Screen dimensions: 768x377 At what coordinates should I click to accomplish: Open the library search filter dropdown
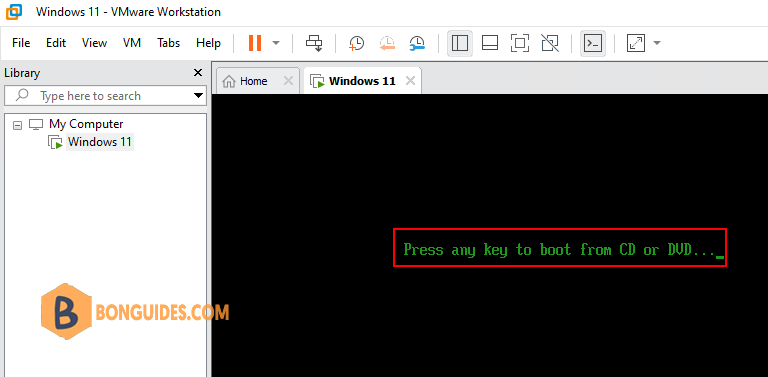[198, 95]
